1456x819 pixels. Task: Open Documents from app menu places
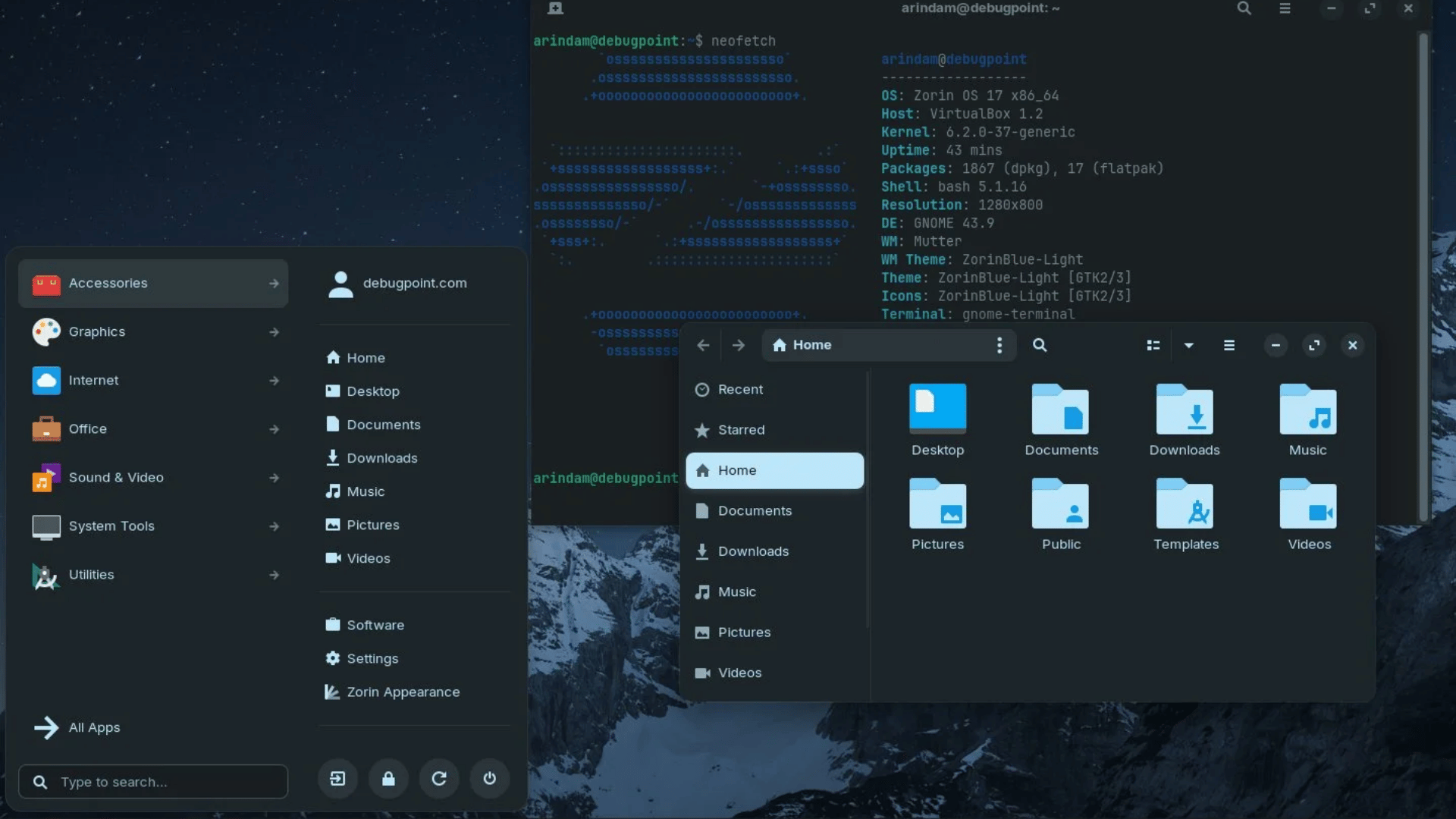(372, 425)
